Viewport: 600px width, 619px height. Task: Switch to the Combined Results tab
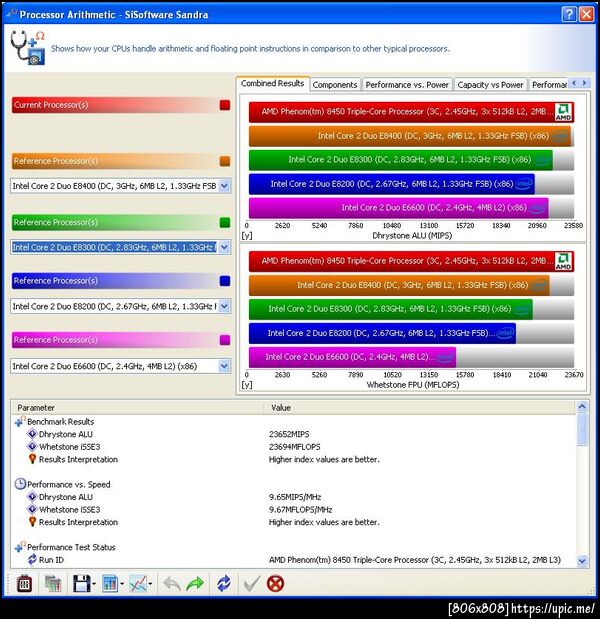[272, 84]
